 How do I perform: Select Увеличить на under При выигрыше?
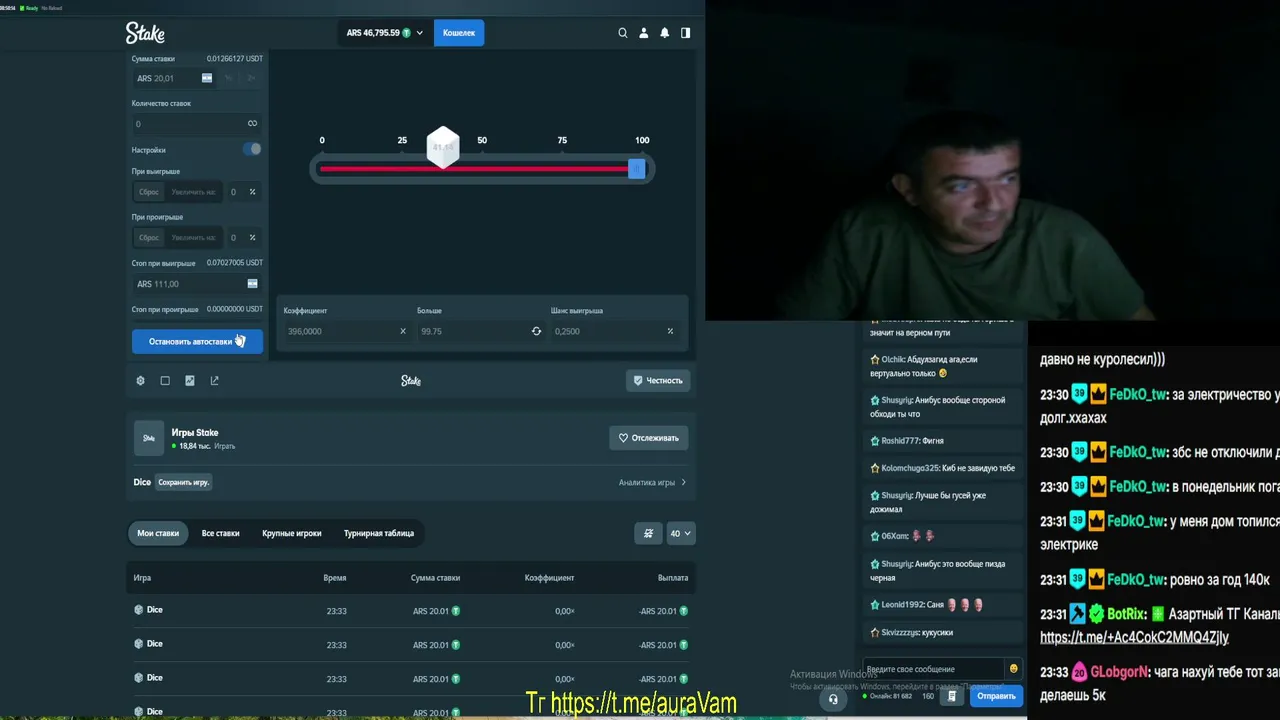click(193, 192)
